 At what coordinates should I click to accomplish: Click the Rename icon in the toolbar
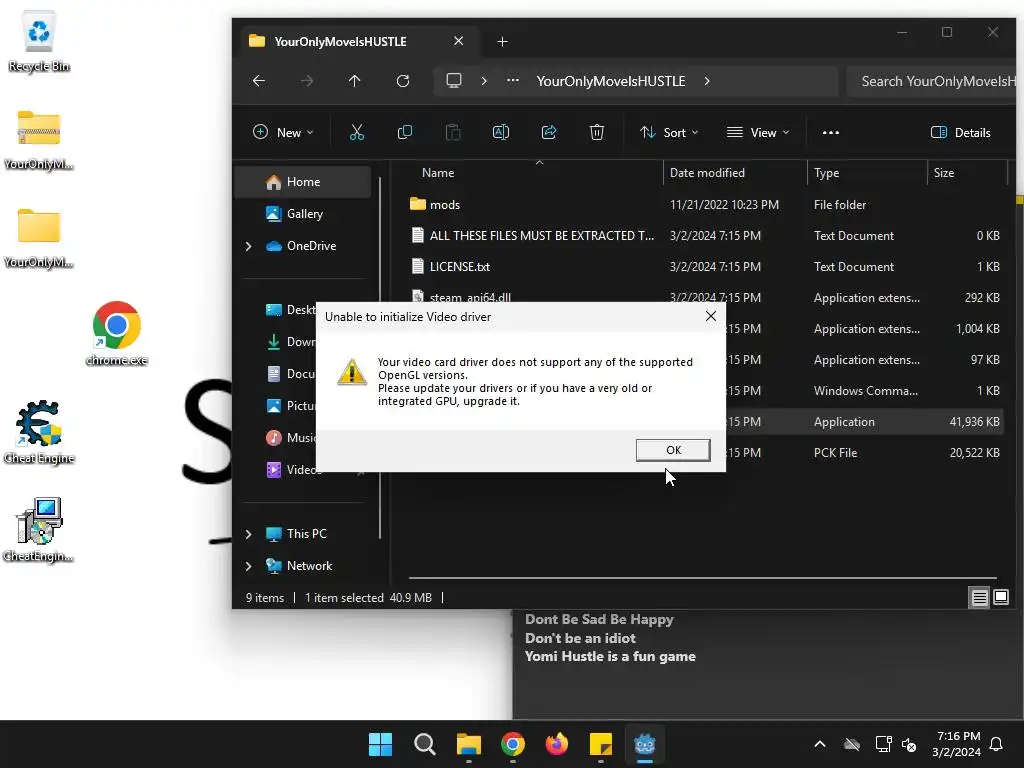(x=501, y=133)
